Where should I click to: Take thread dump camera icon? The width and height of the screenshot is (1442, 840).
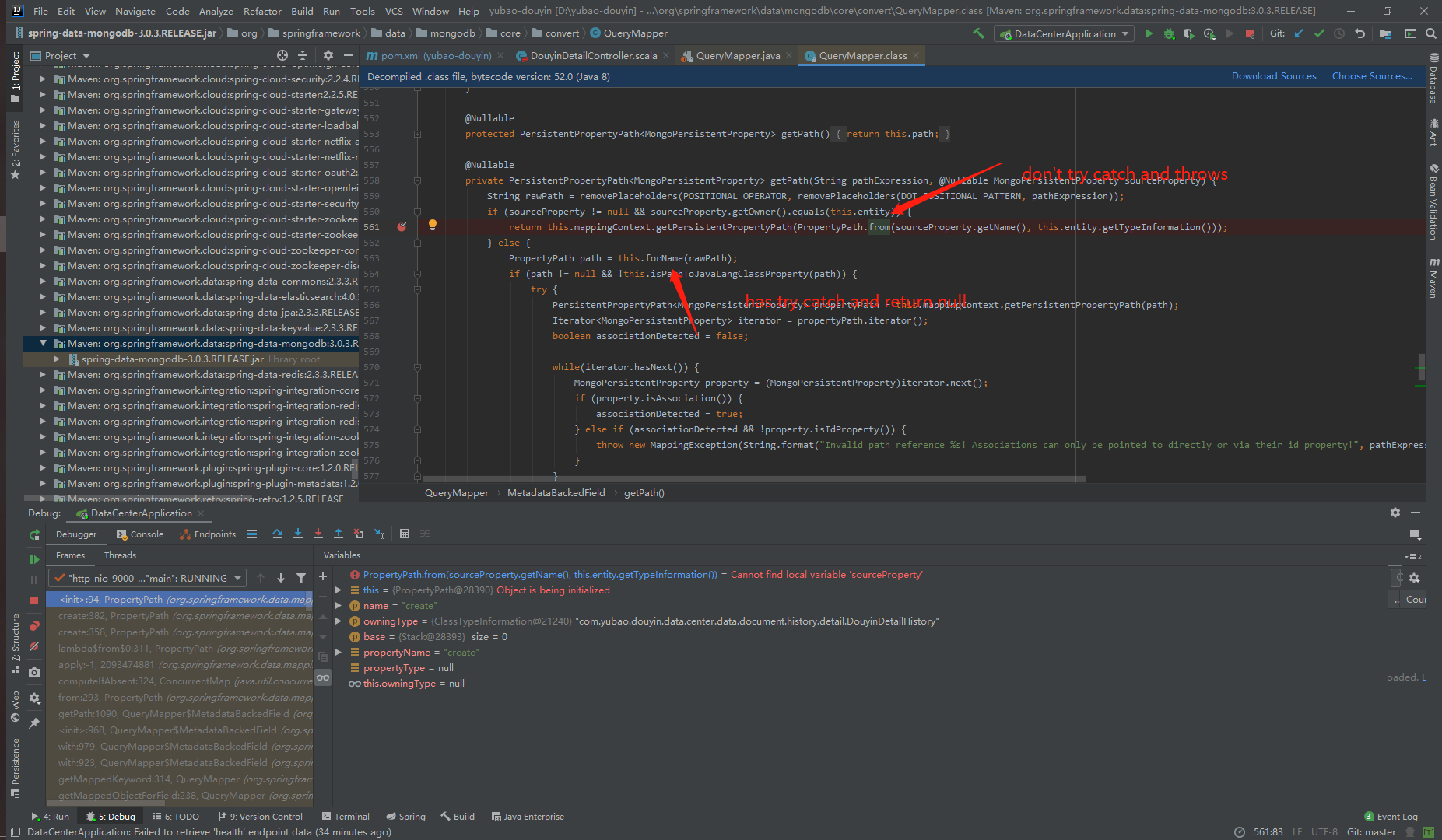pos(34,672)
